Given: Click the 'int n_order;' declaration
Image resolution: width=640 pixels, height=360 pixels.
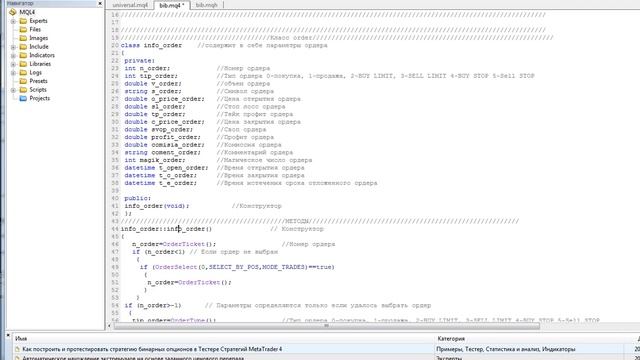Looking at the screenshot, I should pos(147,68).
